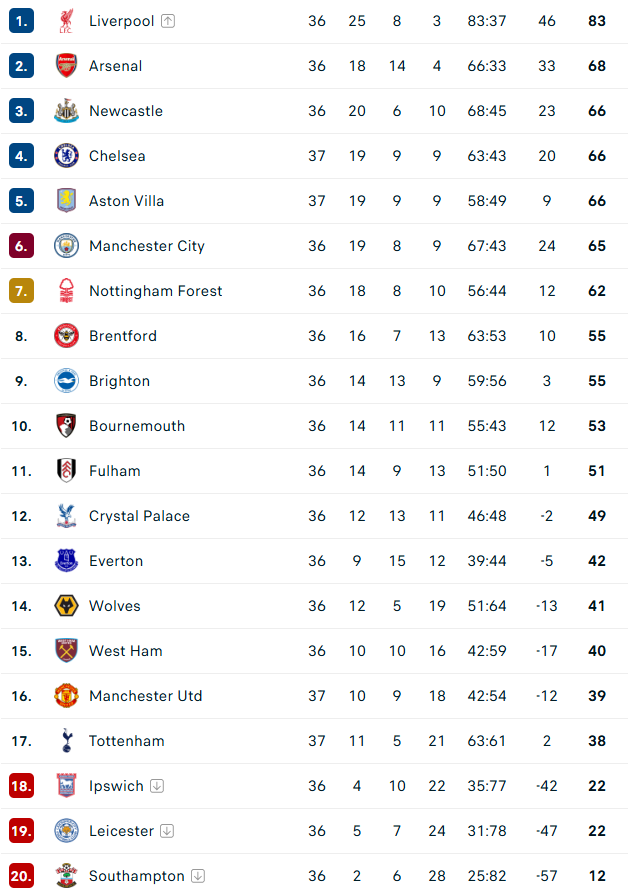Click the Chelsea club crest
Image resolution: width=628 pixels, height=895 pixels.
66,156
